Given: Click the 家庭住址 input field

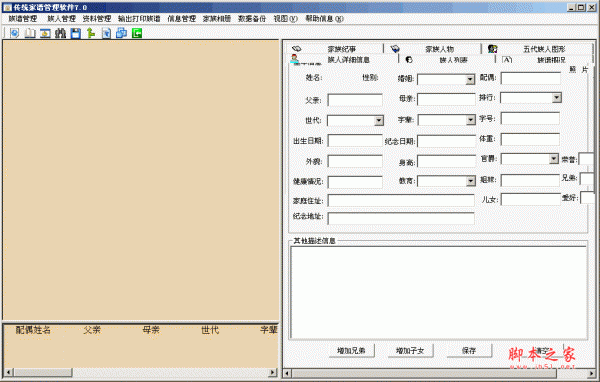Looking at the screenshot, I should [x=401, y=200].
